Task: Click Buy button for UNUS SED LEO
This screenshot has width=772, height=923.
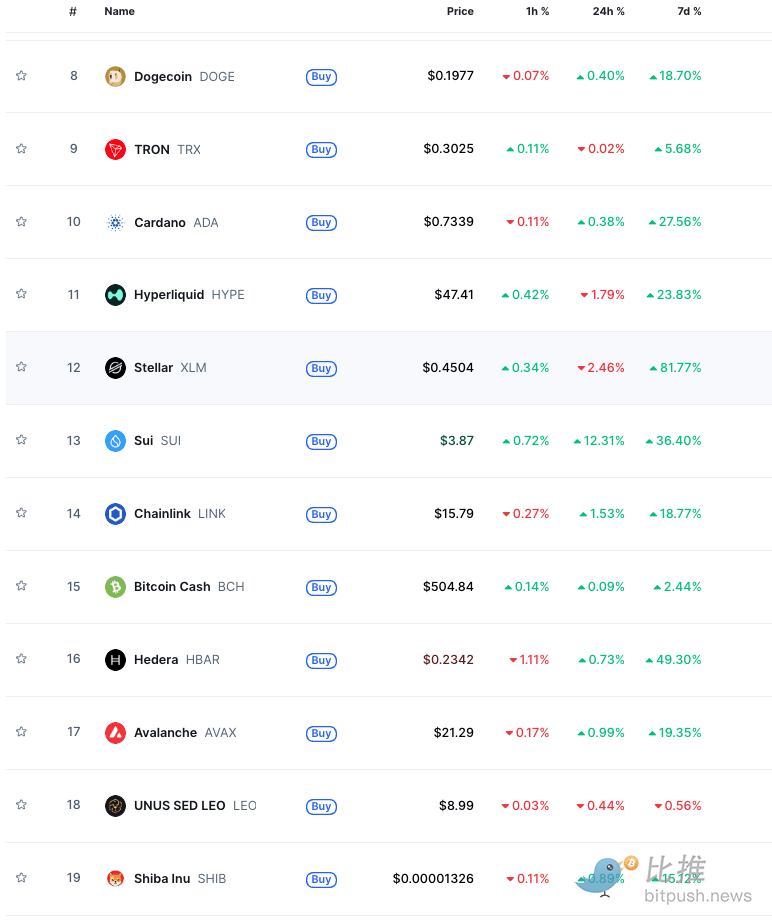Action: pos(321,806)
